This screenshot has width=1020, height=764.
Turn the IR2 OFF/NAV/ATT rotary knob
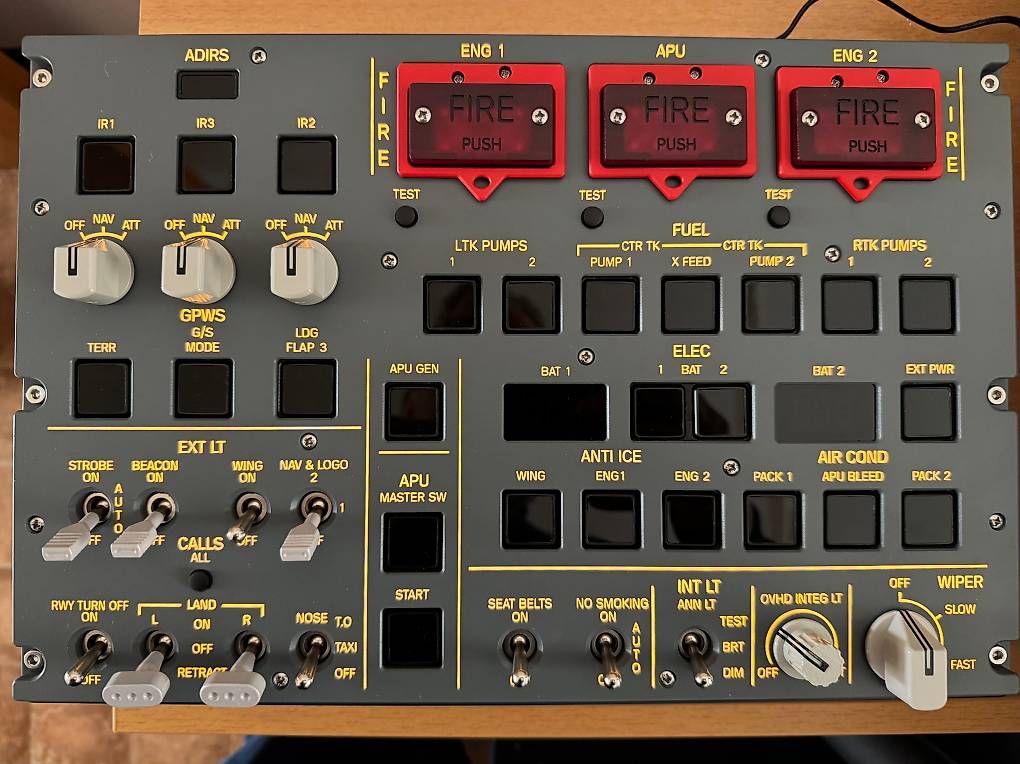tap(304, 270)
